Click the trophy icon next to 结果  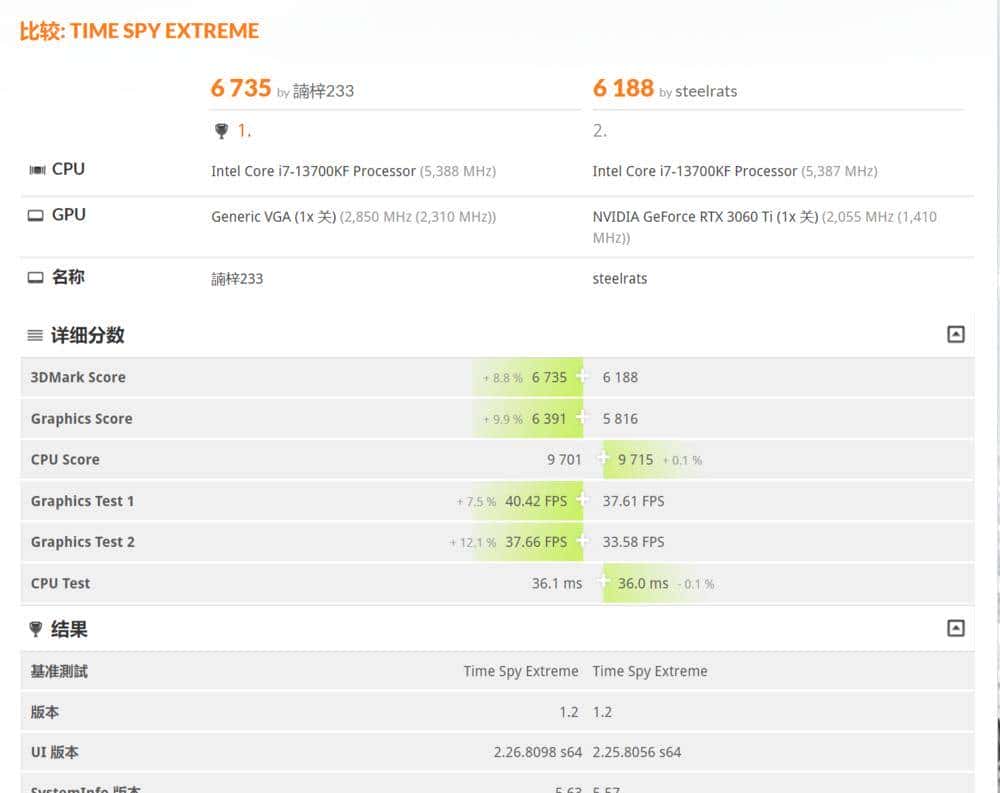coord(36,629)
